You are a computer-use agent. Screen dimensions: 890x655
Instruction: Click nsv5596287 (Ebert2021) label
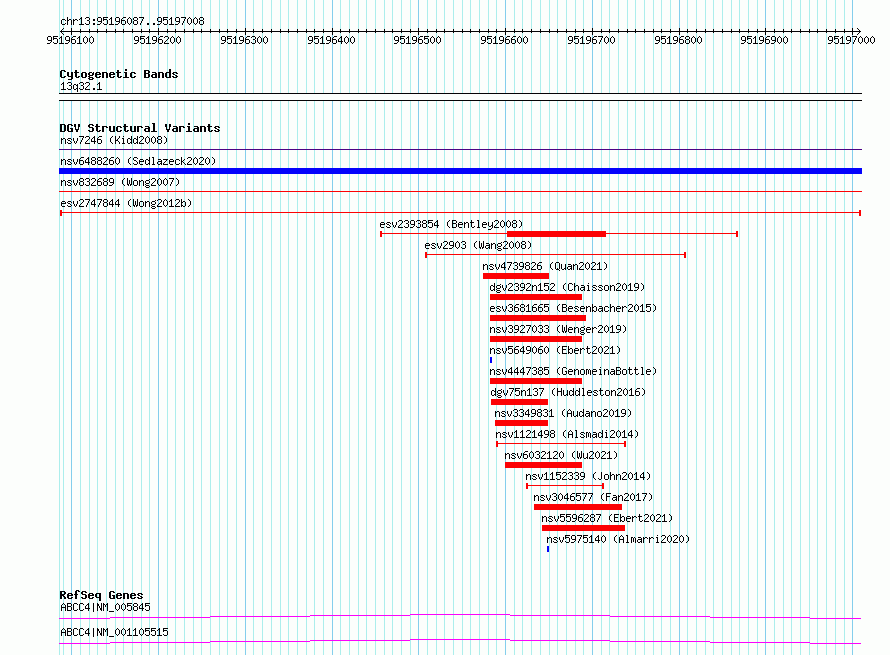click(607, 518)
